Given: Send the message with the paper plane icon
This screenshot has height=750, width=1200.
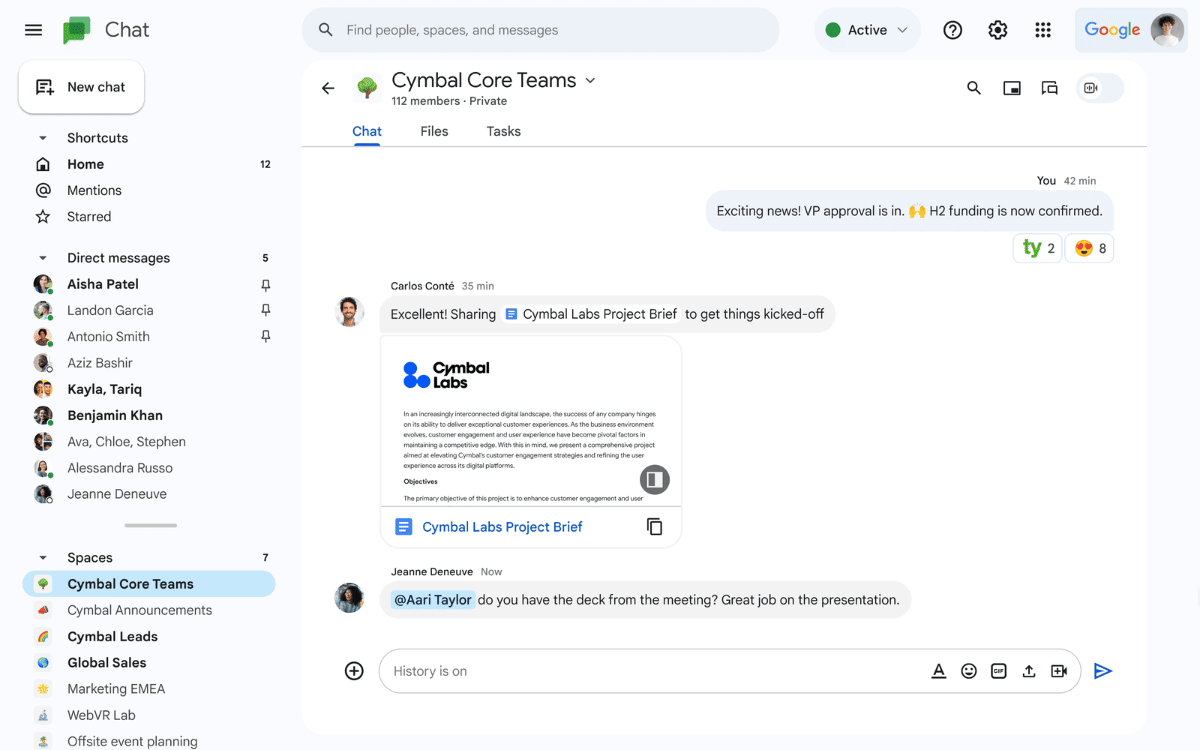Looking at the screenshot, I should tap(1103, 671).
